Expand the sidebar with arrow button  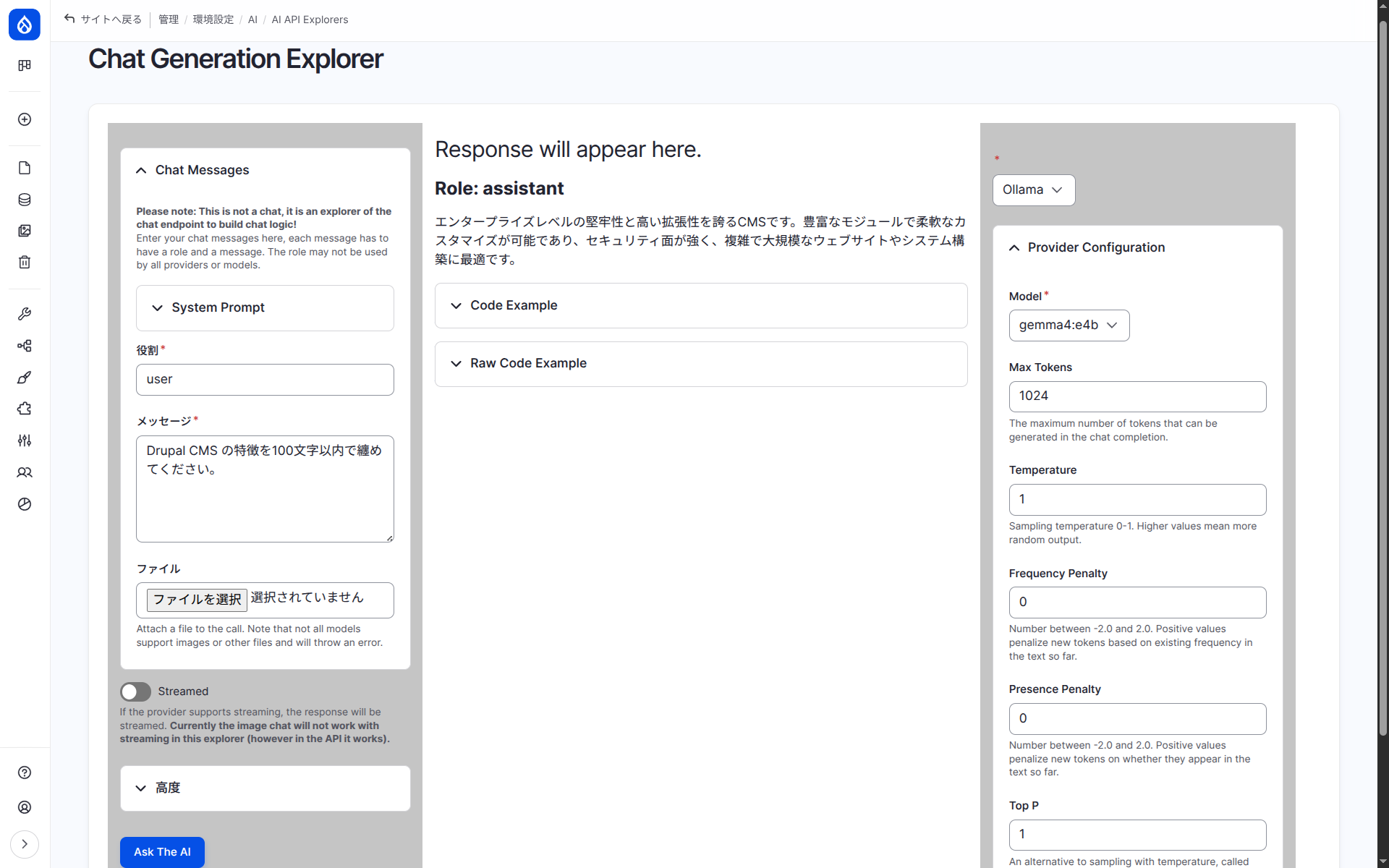pos(25,844)
